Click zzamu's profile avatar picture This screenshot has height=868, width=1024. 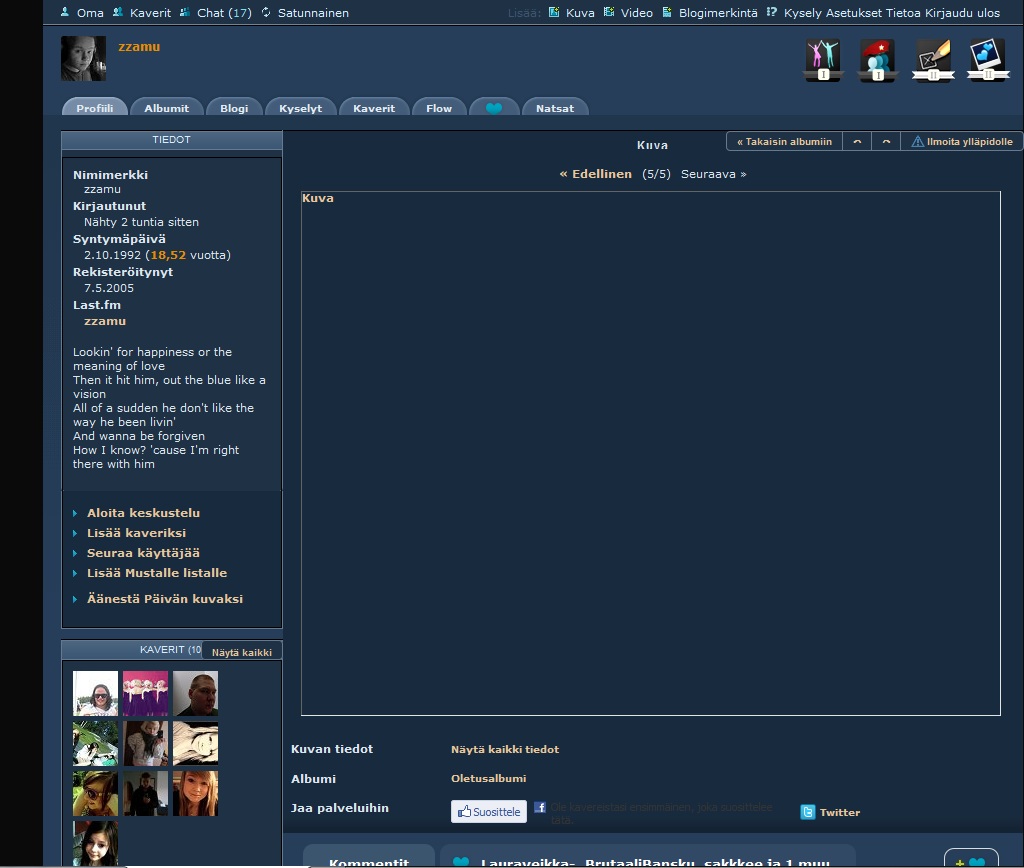point(84,59)
